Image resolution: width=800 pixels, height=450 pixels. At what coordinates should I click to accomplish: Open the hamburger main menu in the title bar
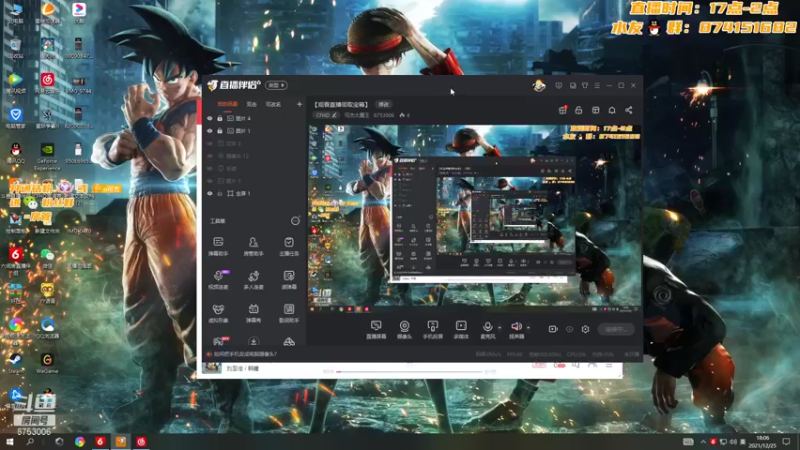coord(596,86)
